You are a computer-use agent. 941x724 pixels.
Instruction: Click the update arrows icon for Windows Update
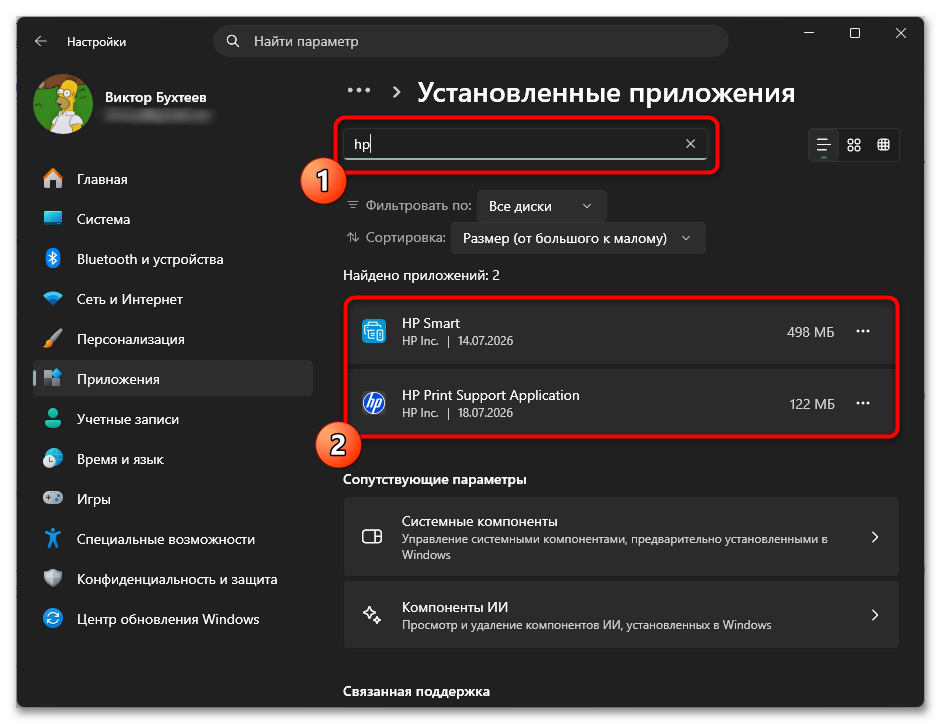click(x=53, y=618)
